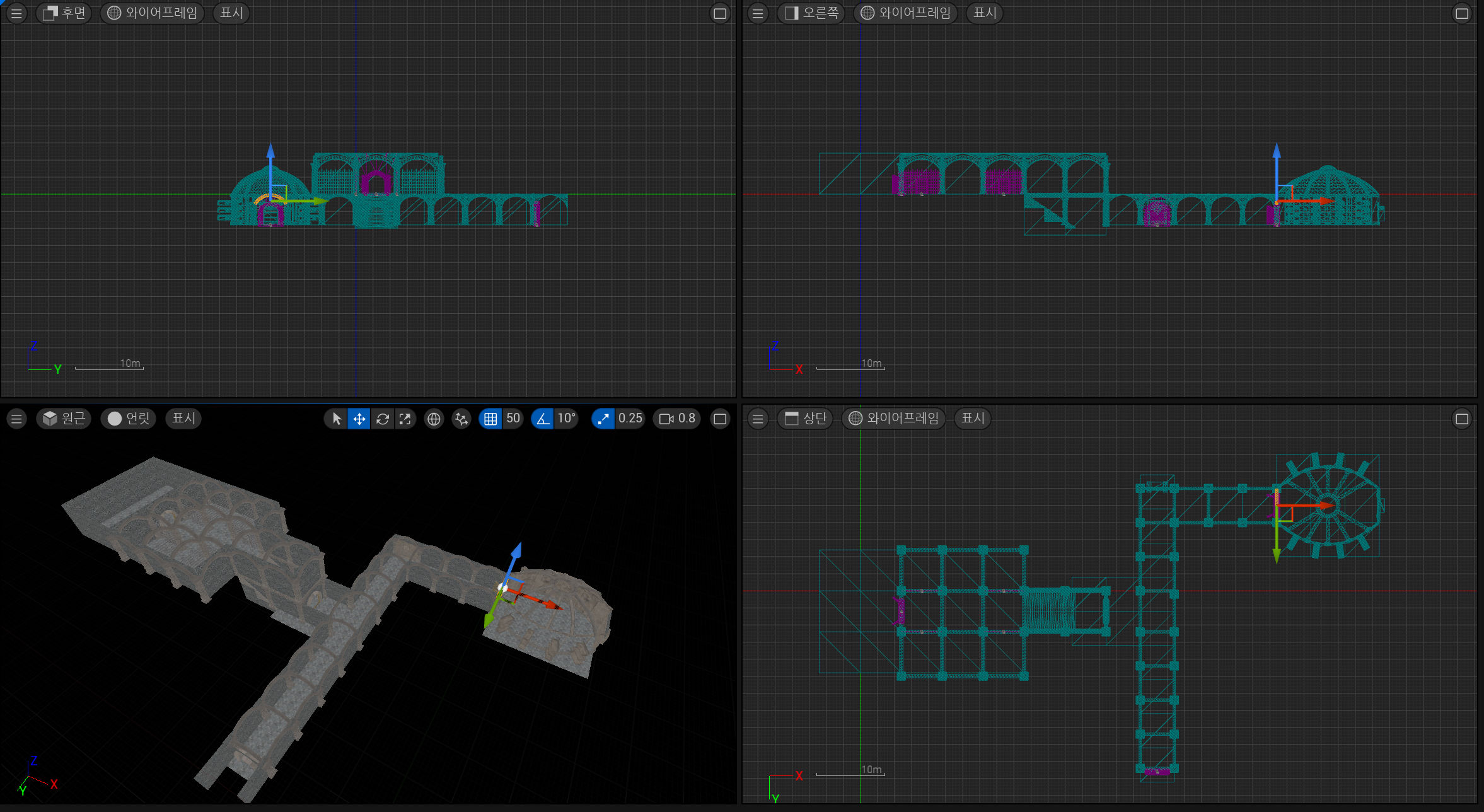Viewport: 1484px width, 812px height.
Task: Click 표시 button in the 후면 viewport
Action: point(231,13)
